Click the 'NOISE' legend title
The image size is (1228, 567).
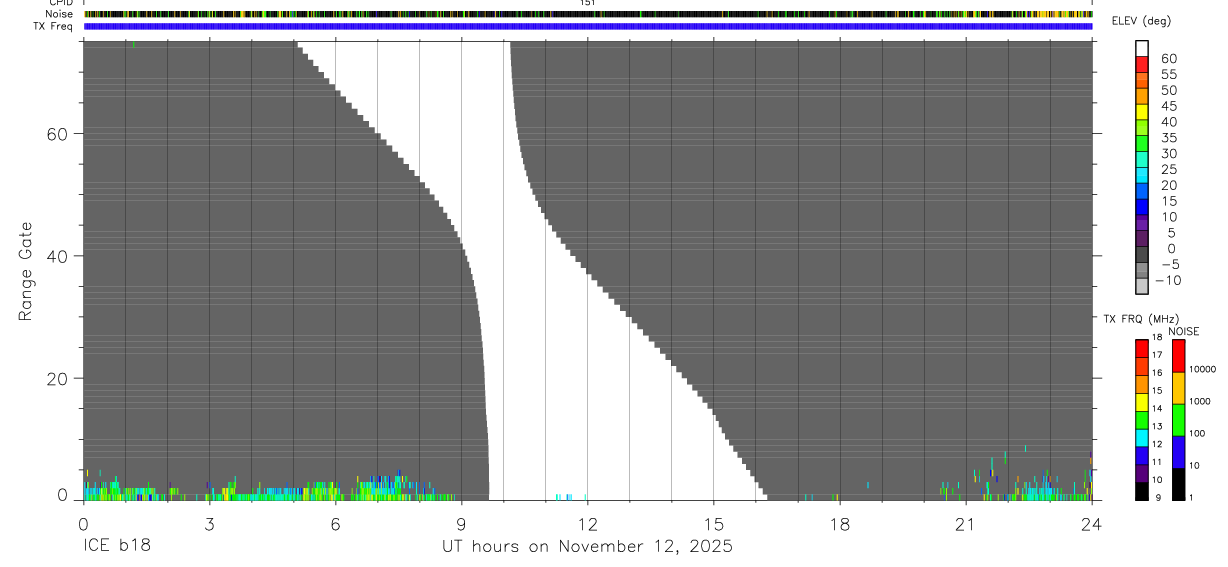tap(1184, 332)
